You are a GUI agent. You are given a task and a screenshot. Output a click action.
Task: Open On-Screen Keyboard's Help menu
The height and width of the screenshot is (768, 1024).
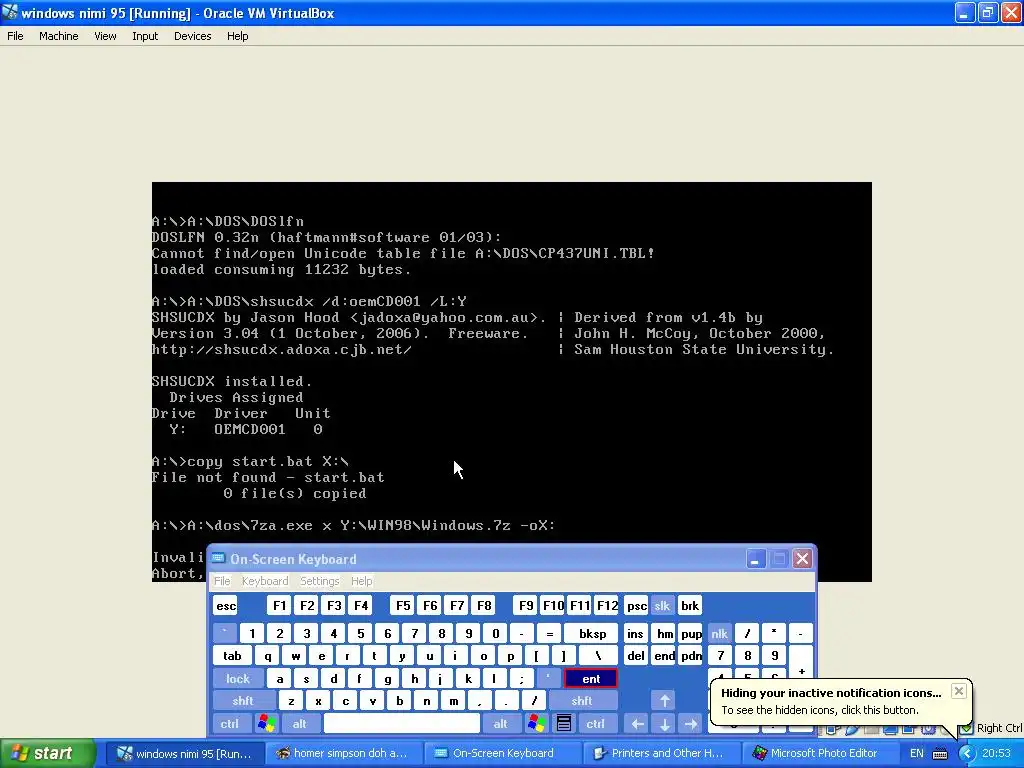(361, 581)
